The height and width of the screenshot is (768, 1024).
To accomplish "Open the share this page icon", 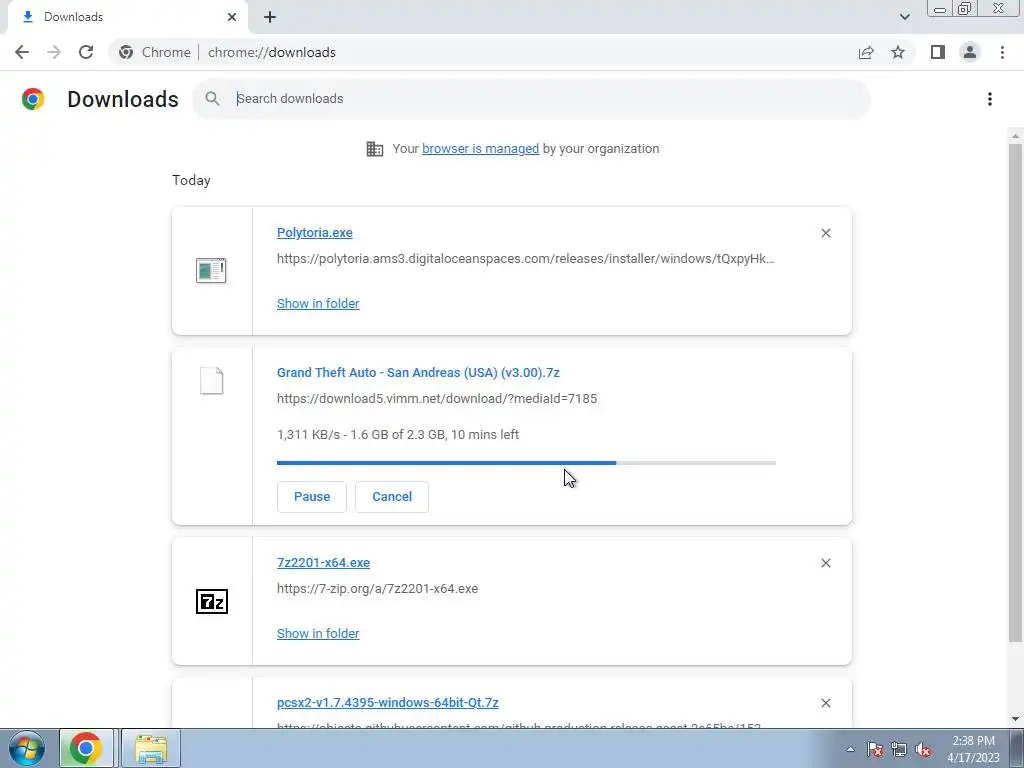I will (x=866, y=52).
